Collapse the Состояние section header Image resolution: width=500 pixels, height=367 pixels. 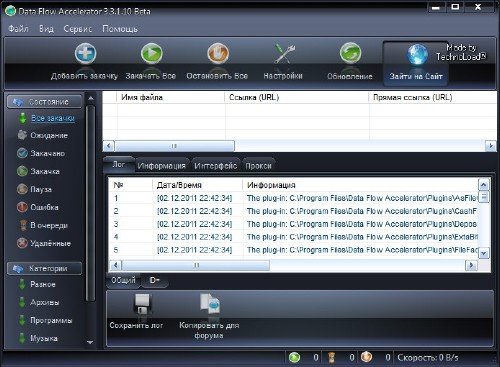click(x=44, y=102)
